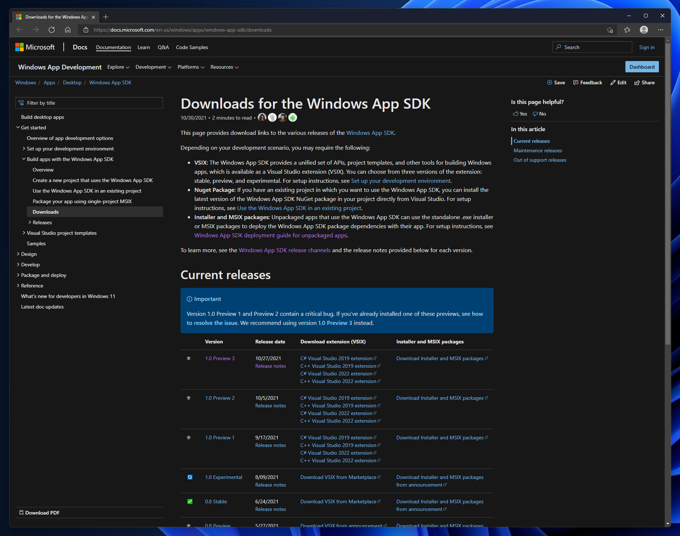Rate page helpful with Yes thumbs up
This screenshot has height=536, width=680.
520,114
